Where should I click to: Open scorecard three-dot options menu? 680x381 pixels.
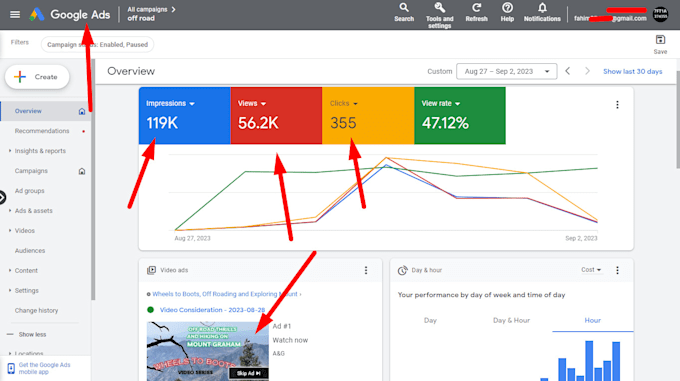(x=617, y=104)
